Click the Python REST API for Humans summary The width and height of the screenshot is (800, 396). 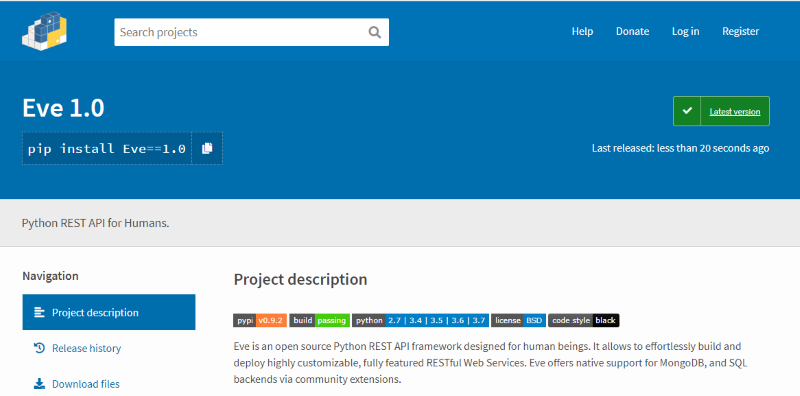click(95, 224)
